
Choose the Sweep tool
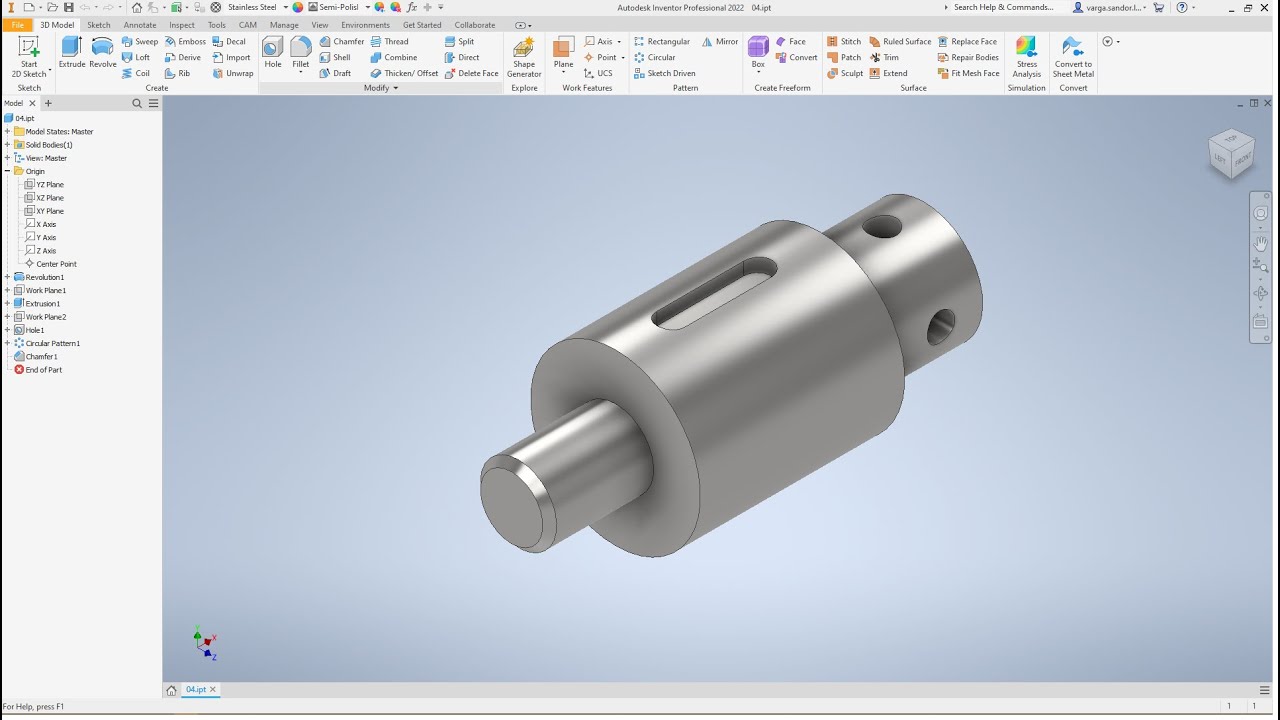[x=140, y=42]
